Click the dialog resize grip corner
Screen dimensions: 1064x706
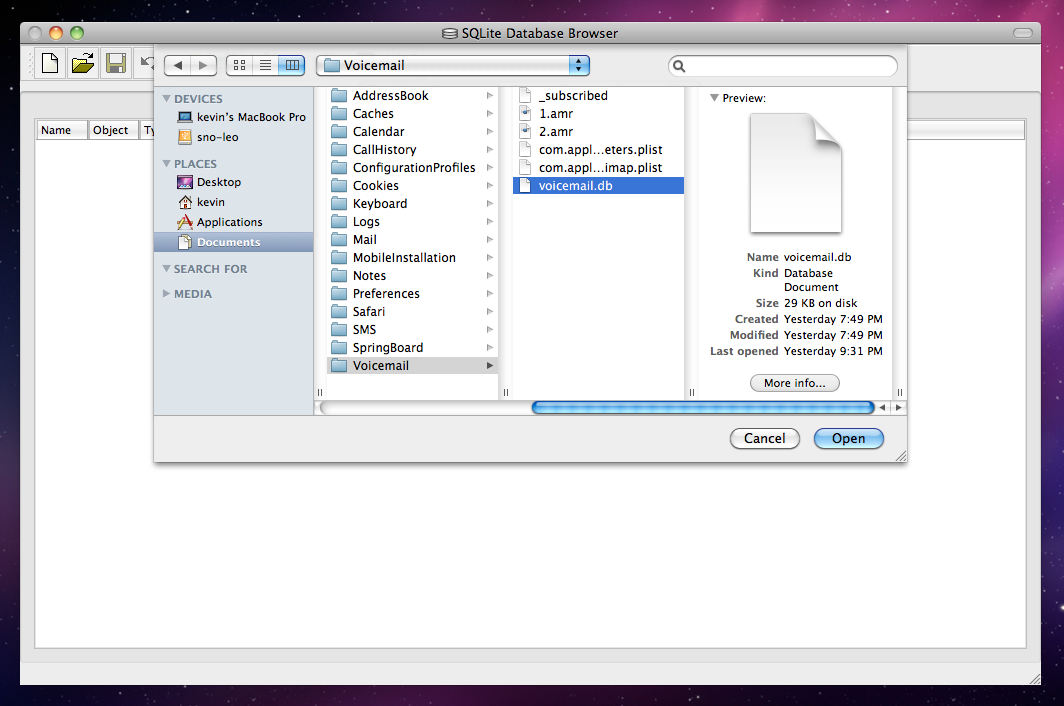pos(901,456)
